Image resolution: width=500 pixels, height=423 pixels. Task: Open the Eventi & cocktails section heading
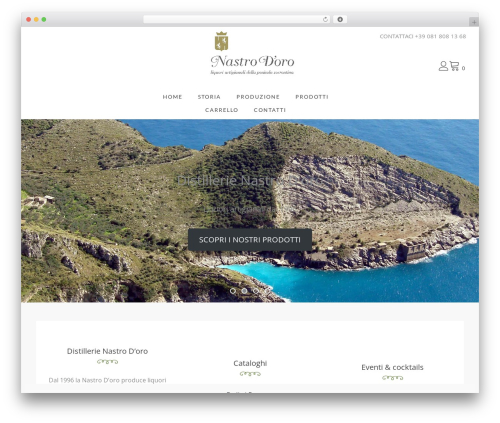(x=392, y=367)
